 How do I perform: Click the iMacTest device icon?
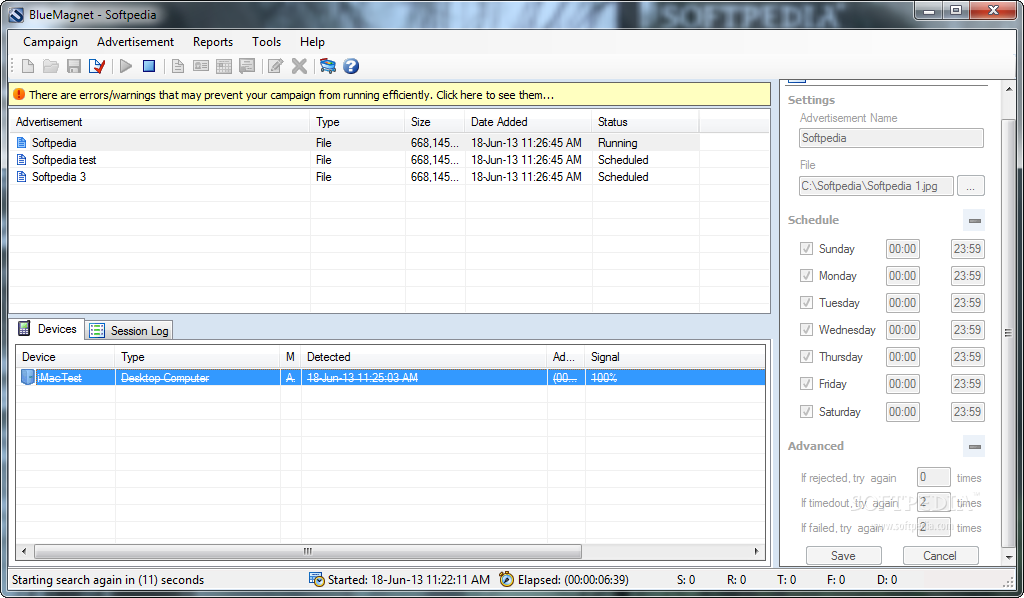click(x=27, y=377)
